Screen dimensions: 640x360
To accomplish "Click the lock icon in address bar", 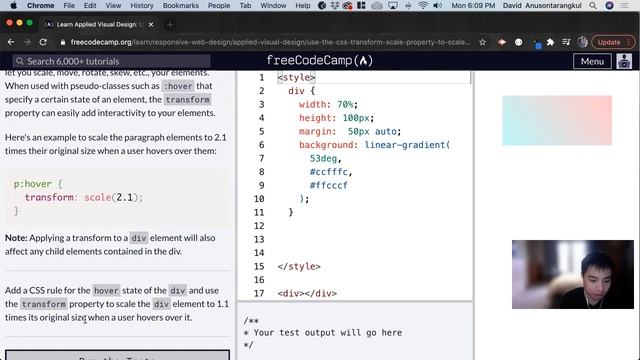I will click(62, 42).
